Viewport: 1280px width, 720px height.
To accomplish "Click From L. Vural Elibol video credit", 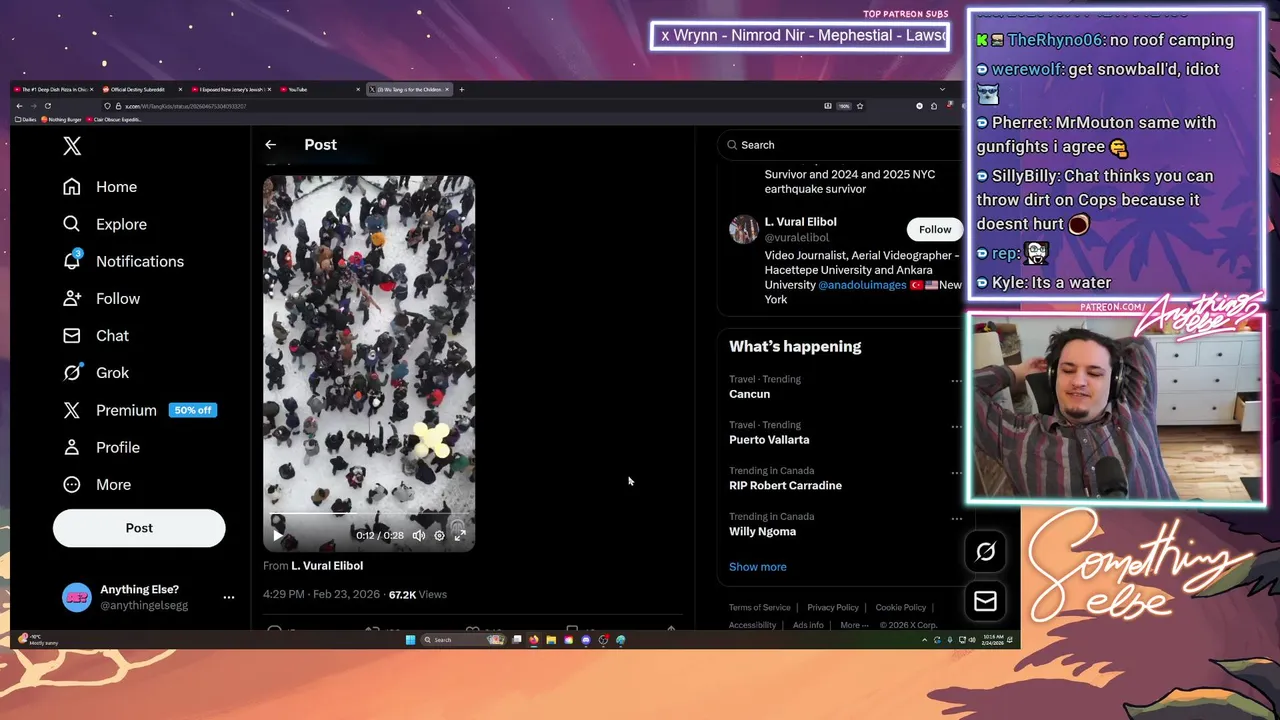I will (313, 566).
